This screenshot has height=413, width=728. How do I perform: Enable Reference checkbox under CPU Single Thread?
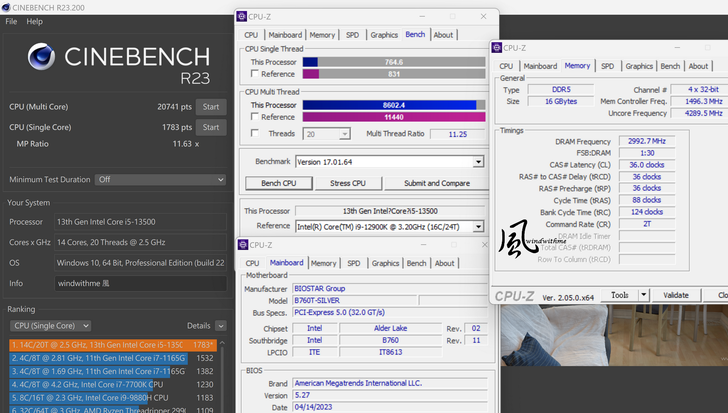[255, 74]
